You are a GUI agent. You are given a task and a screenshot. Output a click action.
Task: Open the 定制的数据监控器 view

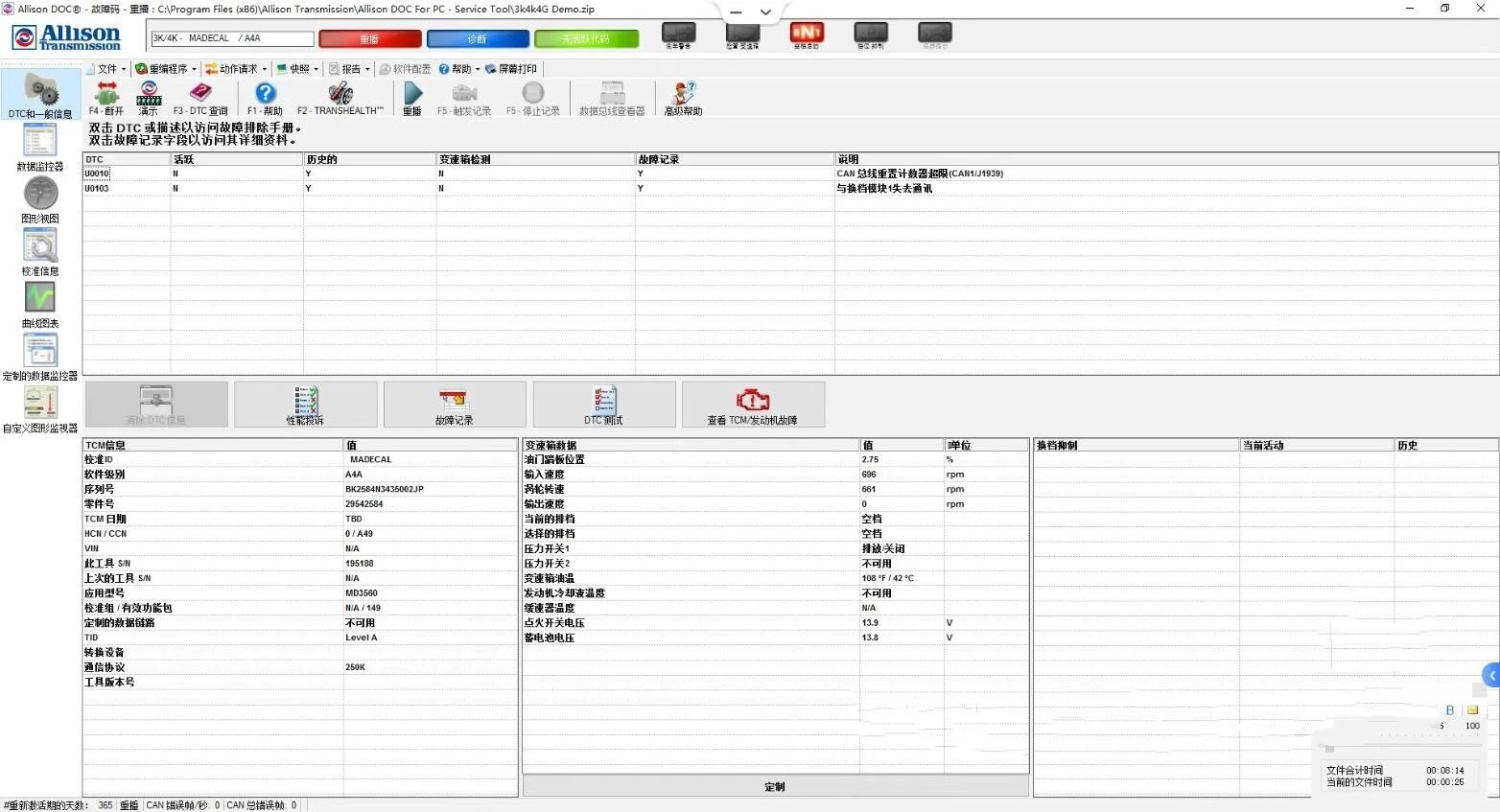[x=40, y=357]
